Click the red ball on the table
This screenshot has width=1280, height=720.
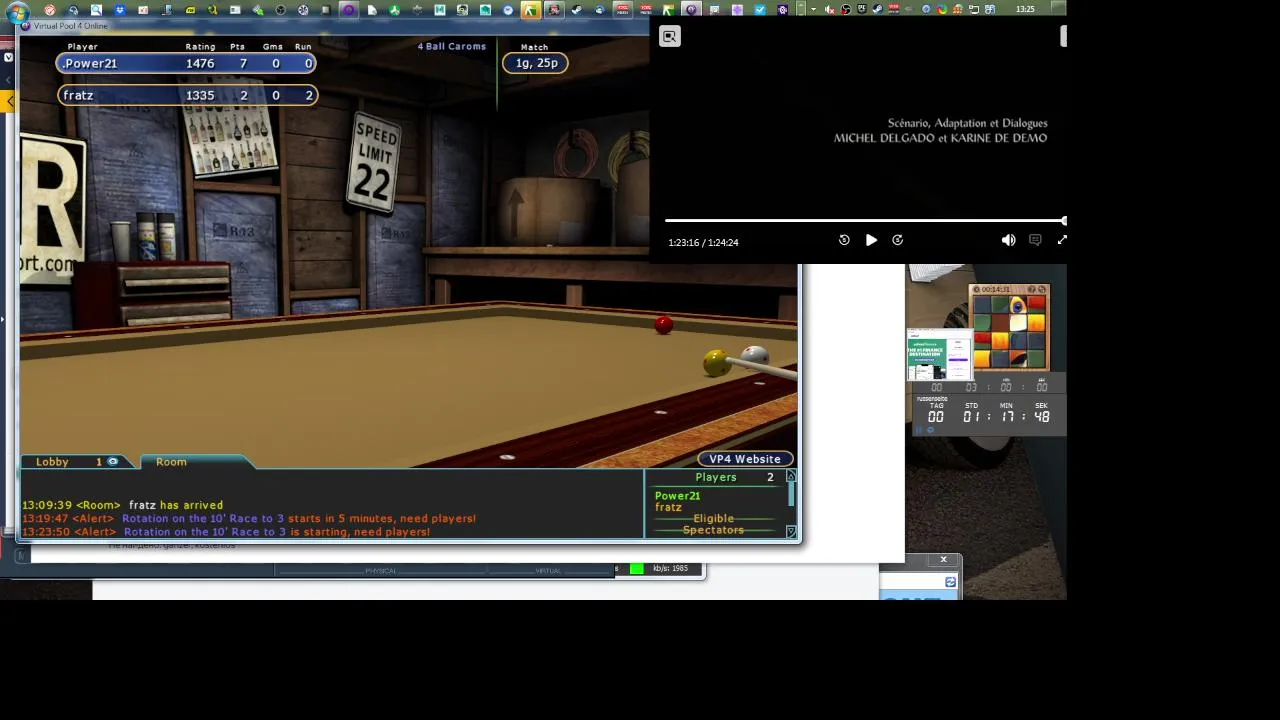click(x=664, y=325)
